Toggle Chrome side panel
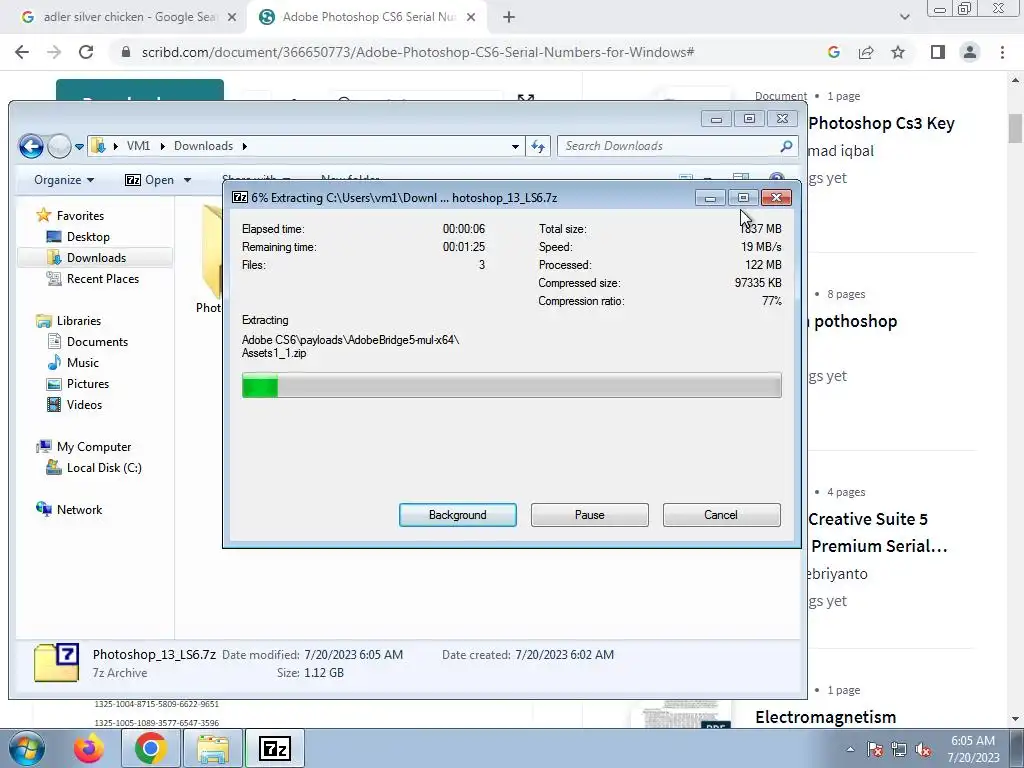 (938, 52)
